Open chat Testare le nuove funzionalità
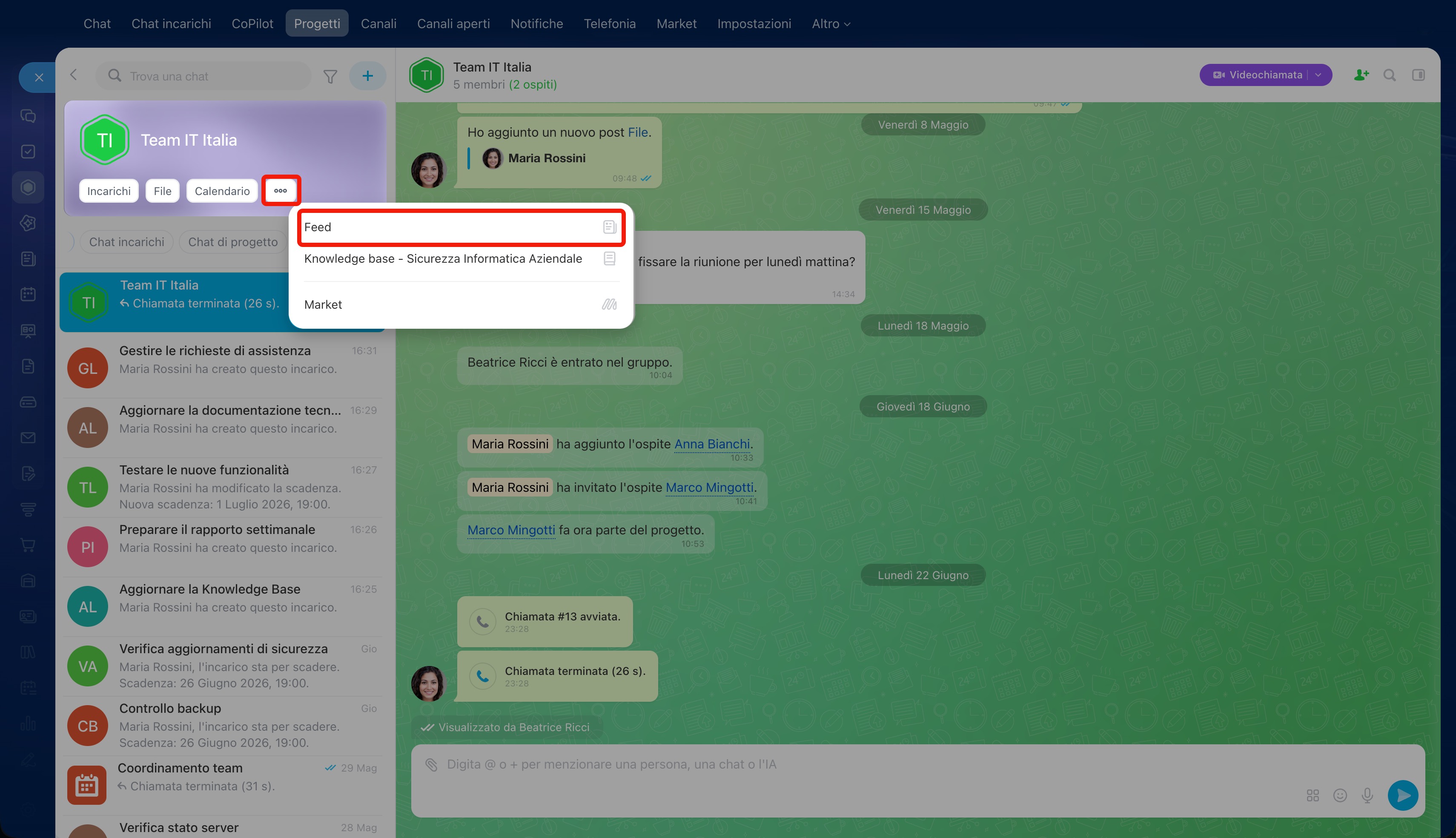 [222, 488]
